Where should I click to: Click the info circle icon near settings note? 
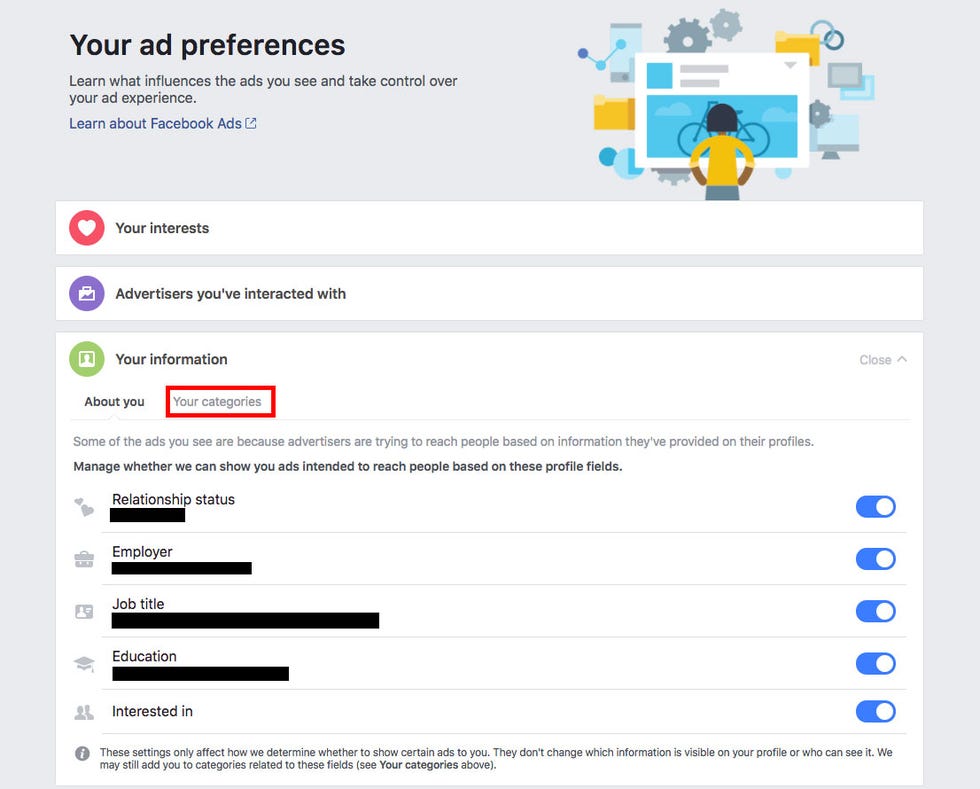coord(82,753)
